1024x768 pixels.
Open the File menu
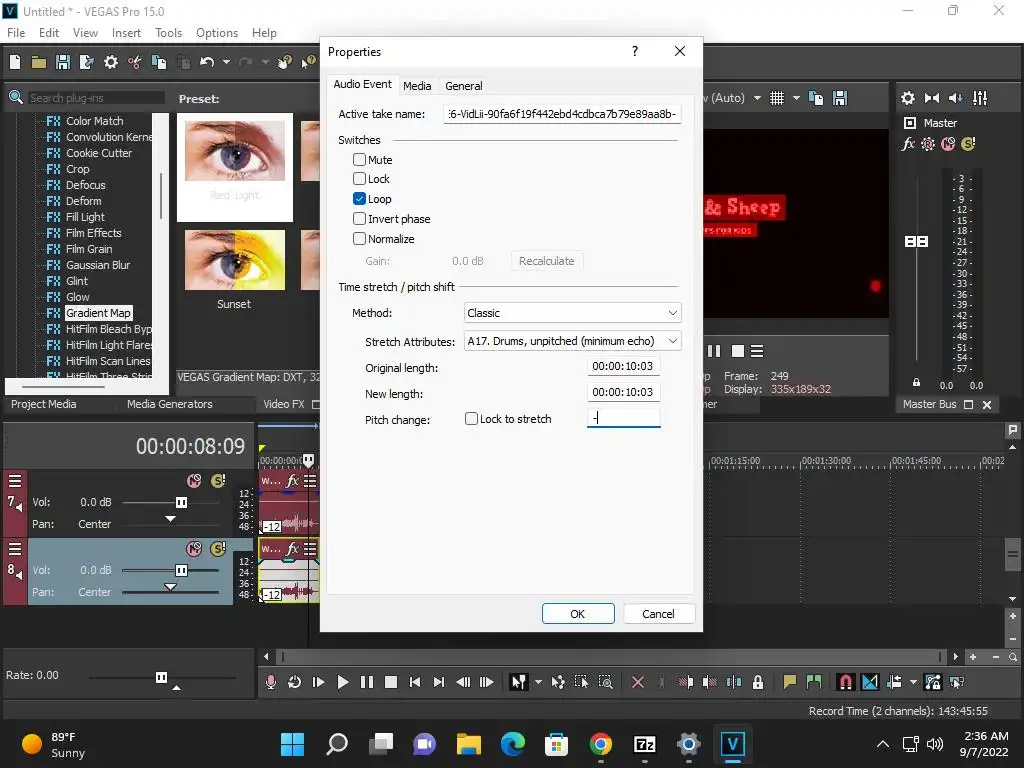pos(16,33)
